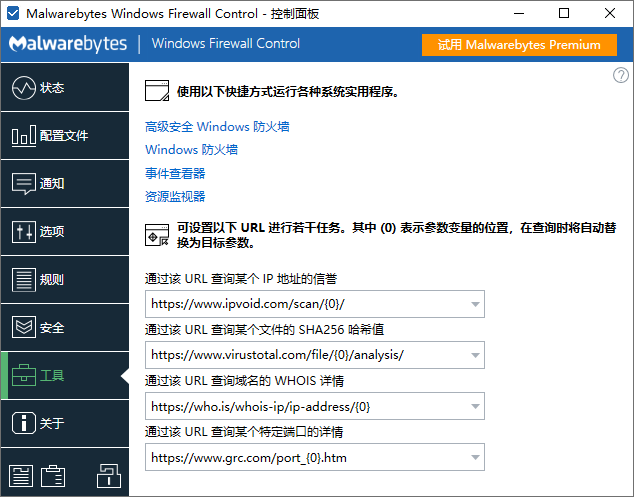Click into the IP reputation URL field

[x=315, y=304]
